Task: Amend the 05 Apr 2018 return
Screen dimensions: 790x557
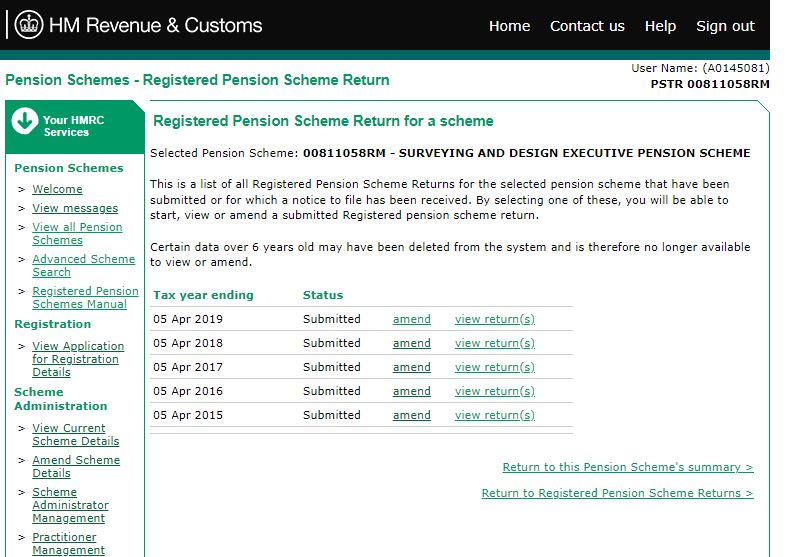Action: pyautogui.click(x=412, y=343)
